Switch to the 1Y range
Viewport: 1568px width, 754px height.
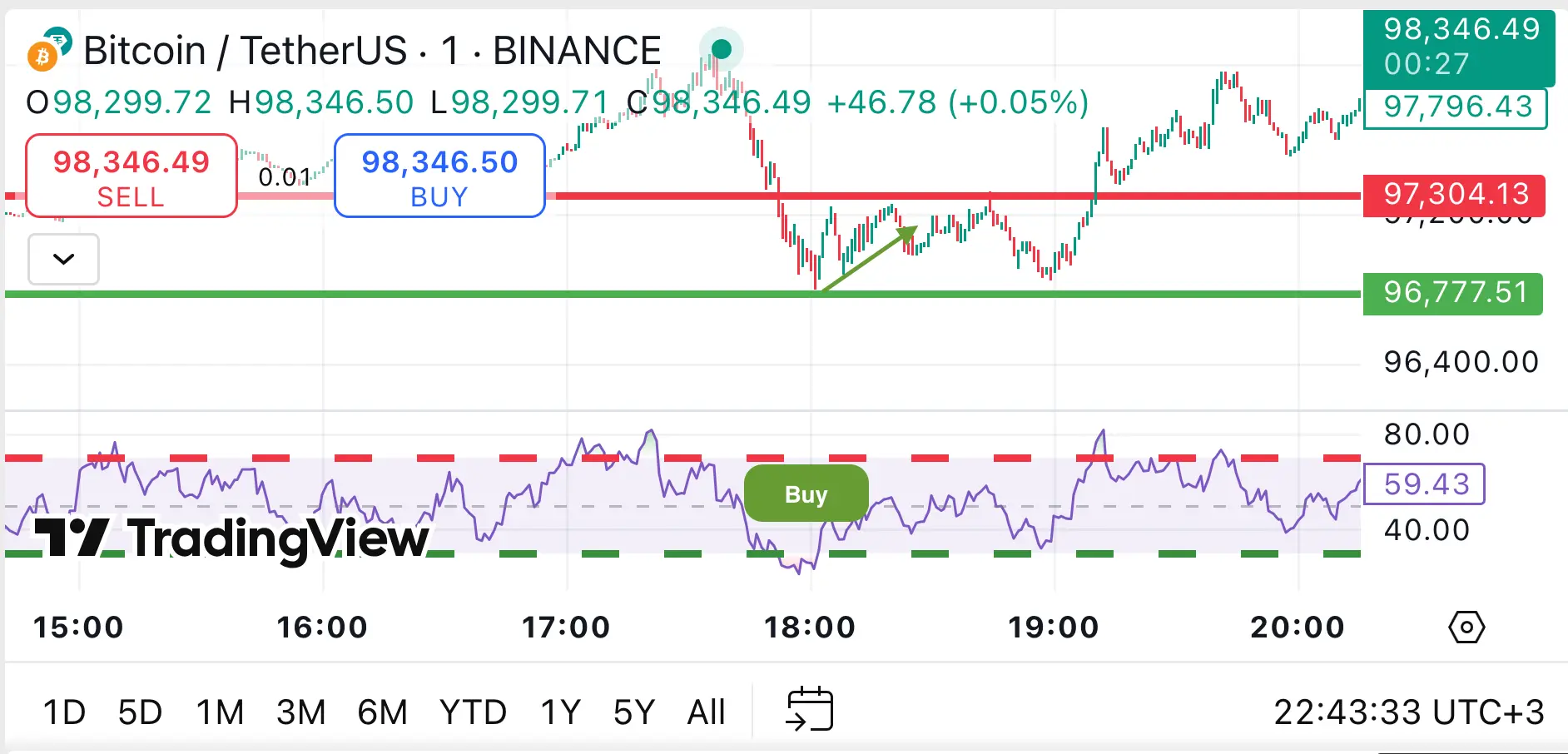tap(560, 712)
